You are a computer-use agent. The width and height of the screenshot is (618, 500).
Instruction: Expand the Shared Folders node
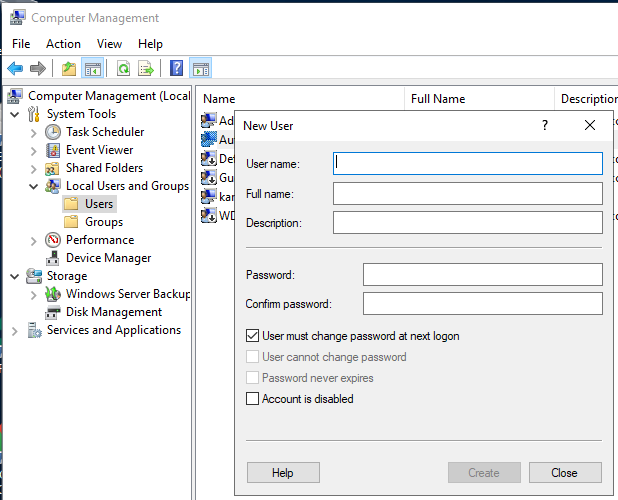34,168
